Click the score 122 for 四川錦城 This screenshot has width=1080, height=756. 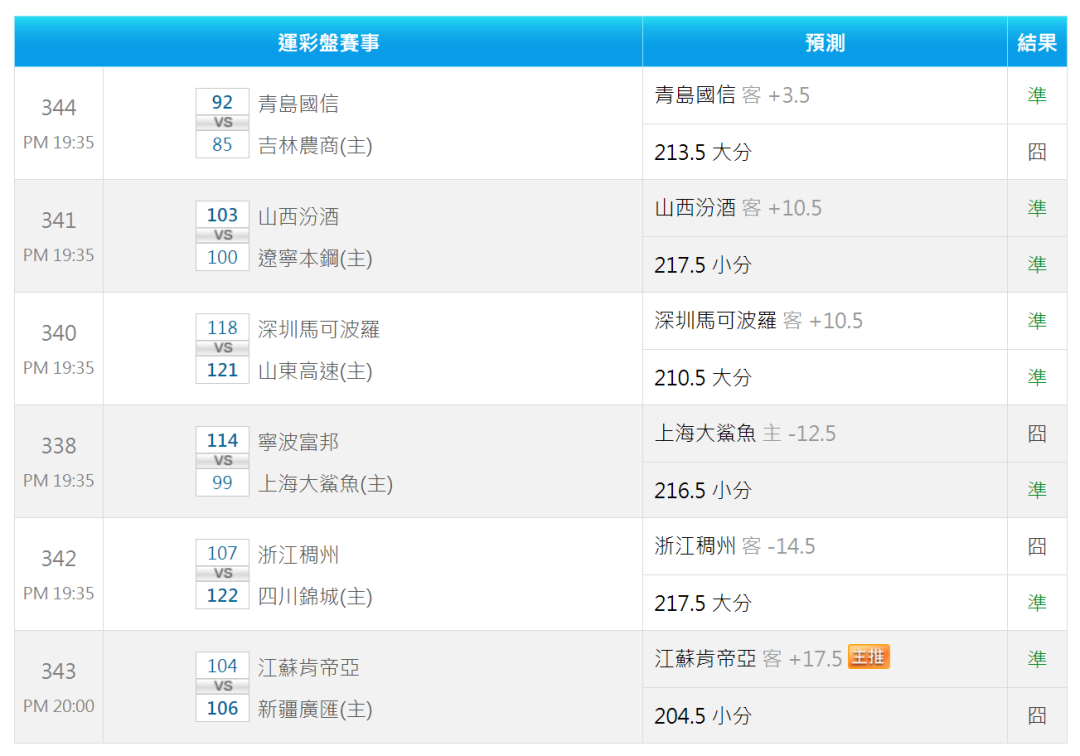(x=222, y=596)
